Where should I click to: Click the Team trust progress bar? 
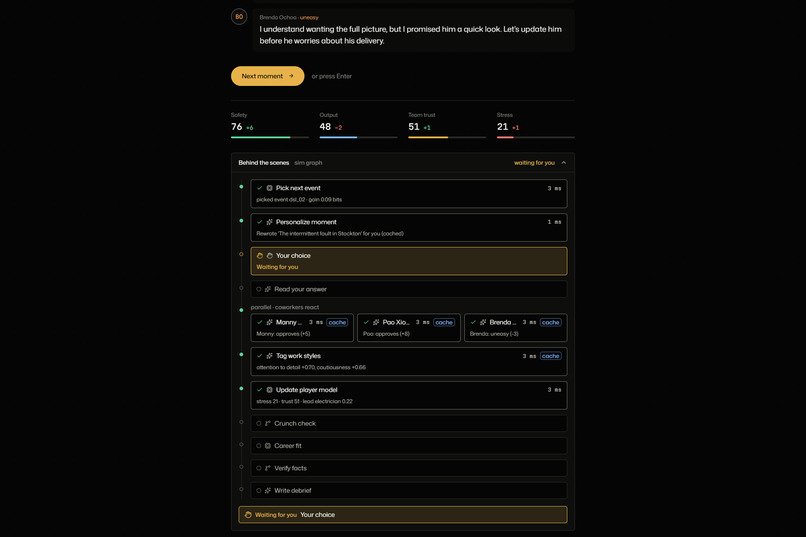tap(447, 137)
